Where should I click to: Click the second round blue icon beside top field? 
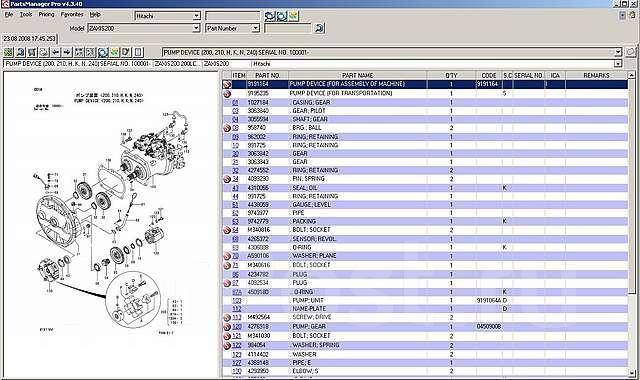282,16
